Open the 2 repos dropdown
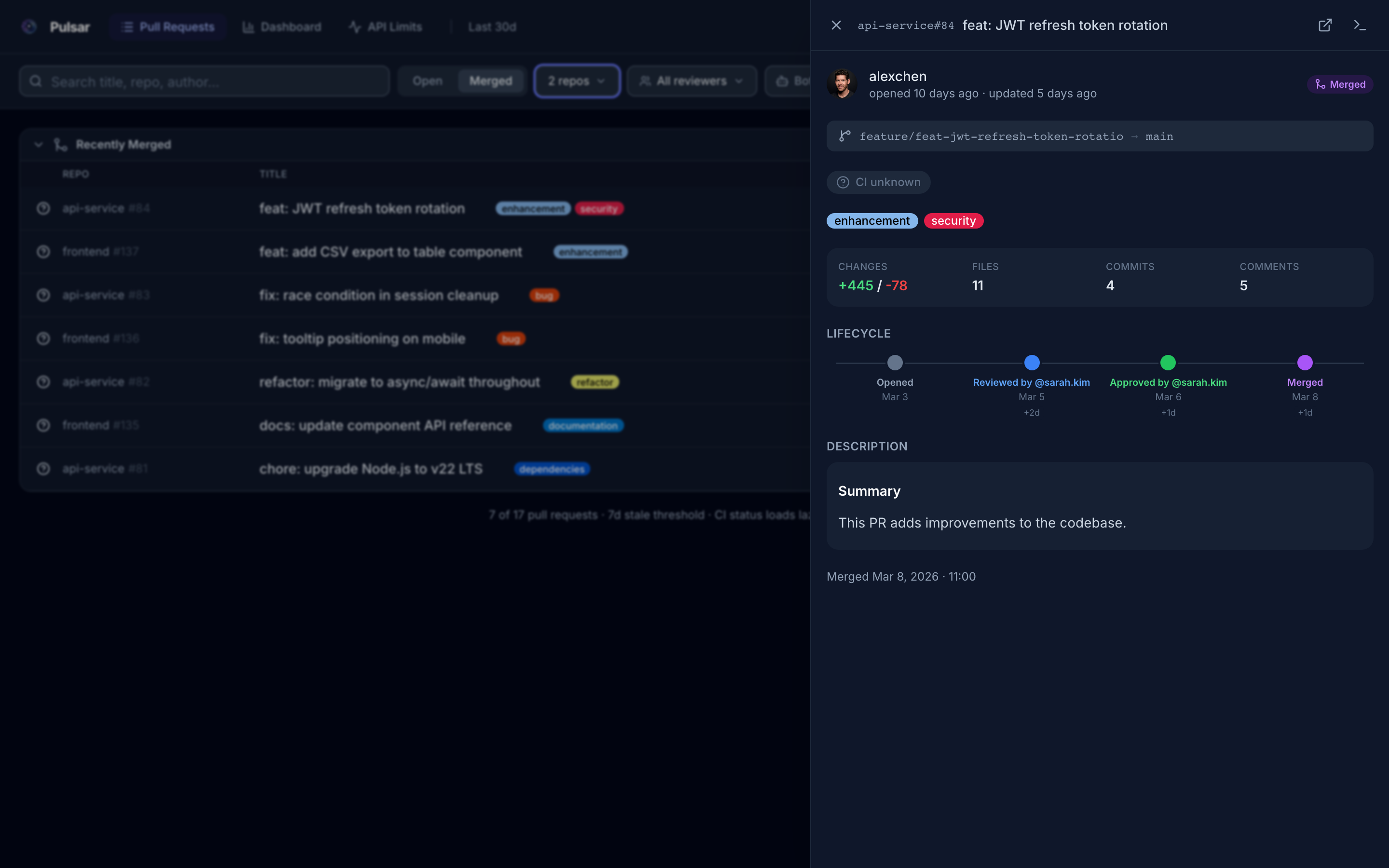1389x868 pixels. coord(576,81)
